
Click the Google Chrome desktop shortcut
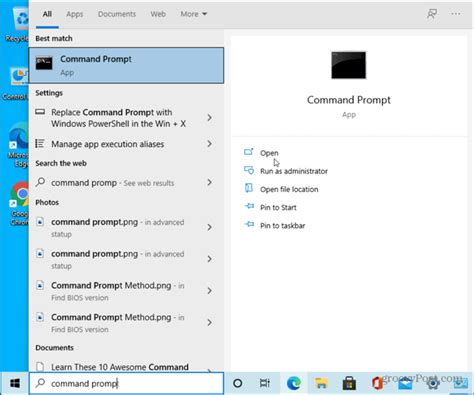click(x=19, y=203)
